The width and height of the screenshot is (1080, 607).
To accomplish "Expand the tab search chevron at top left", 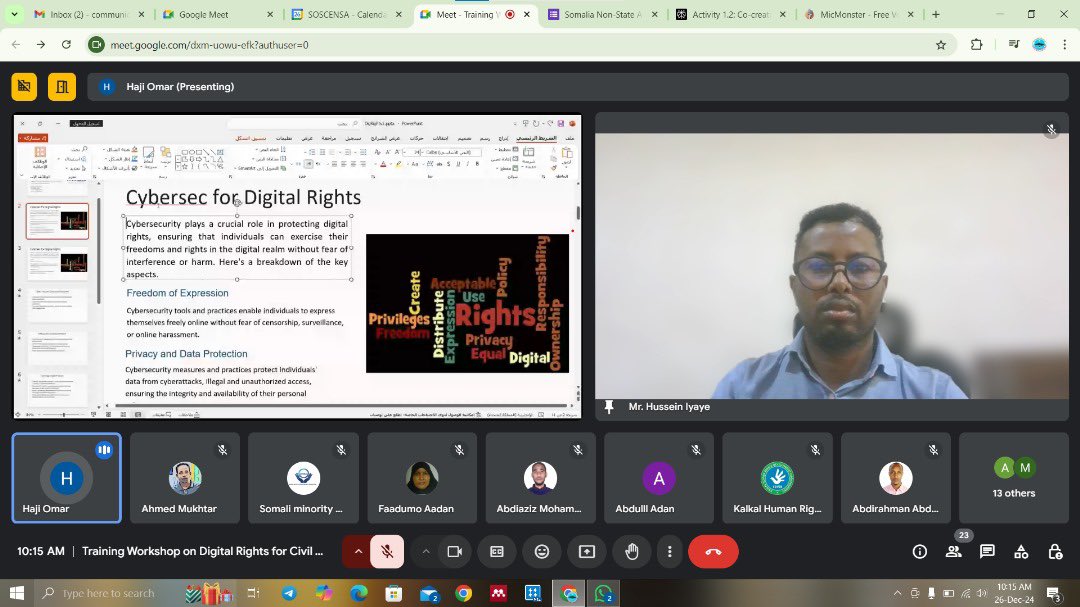I will click(x=14, y=14).
